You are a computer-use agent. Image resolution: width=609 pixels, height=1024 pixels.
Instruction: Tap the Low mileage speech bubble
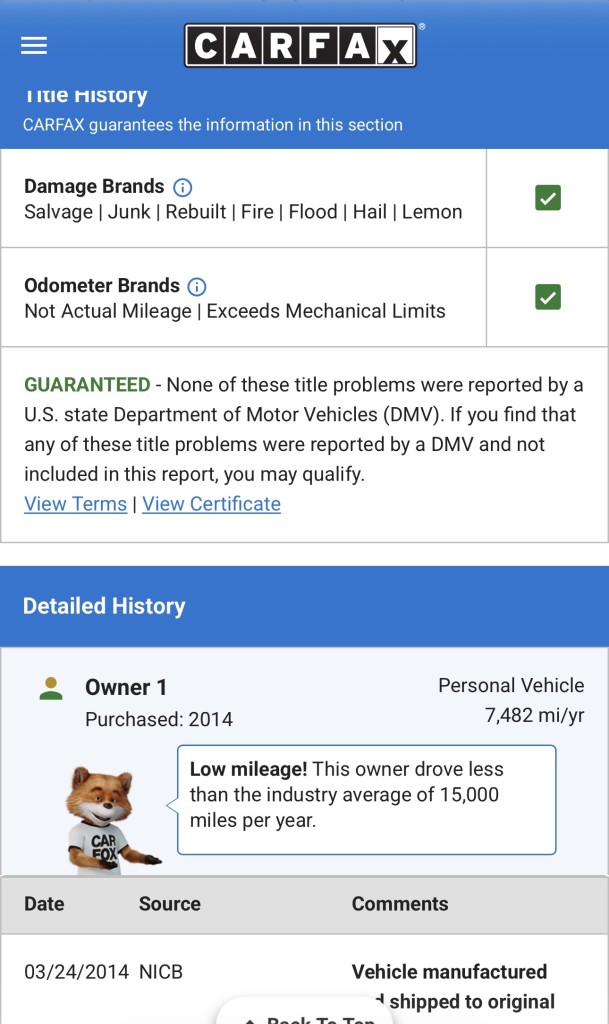click(366, 800)
